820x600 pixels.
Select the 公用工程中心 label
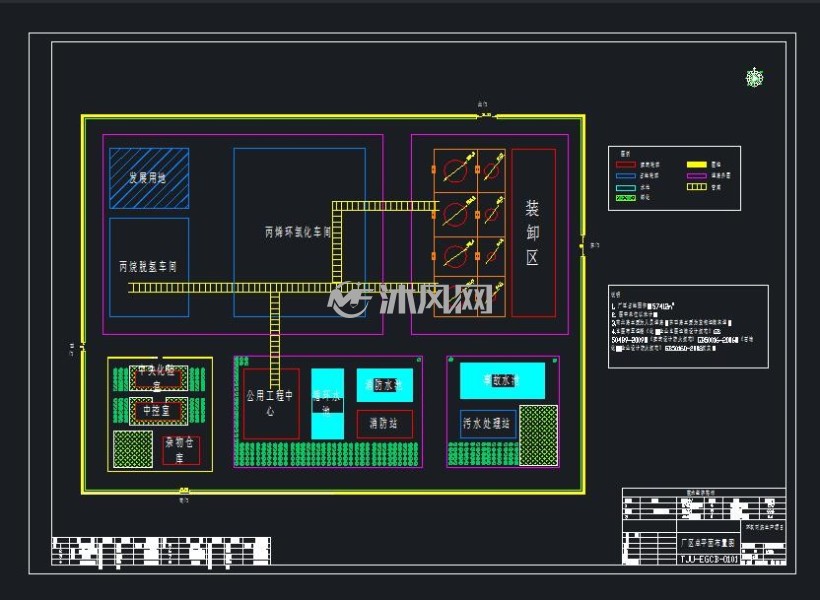click(x=270, y=403)
